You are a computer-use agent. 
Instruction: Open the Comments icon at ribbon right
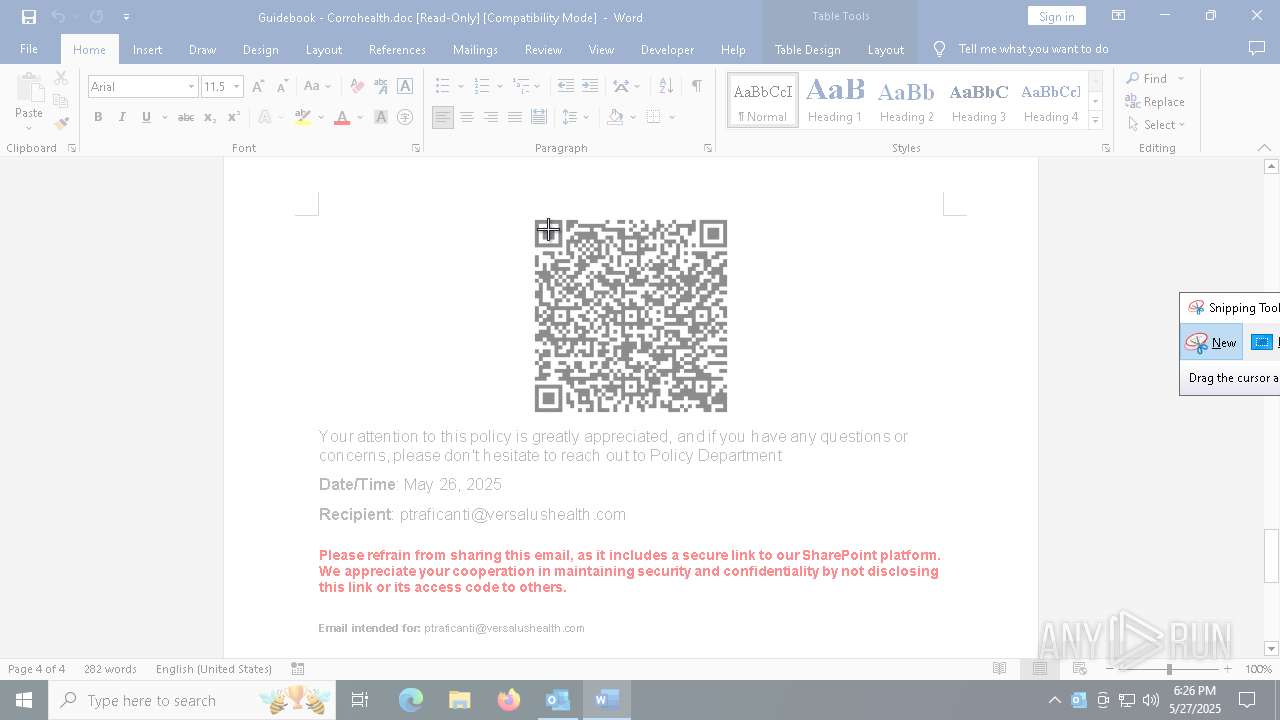[x=1257, y=49]
